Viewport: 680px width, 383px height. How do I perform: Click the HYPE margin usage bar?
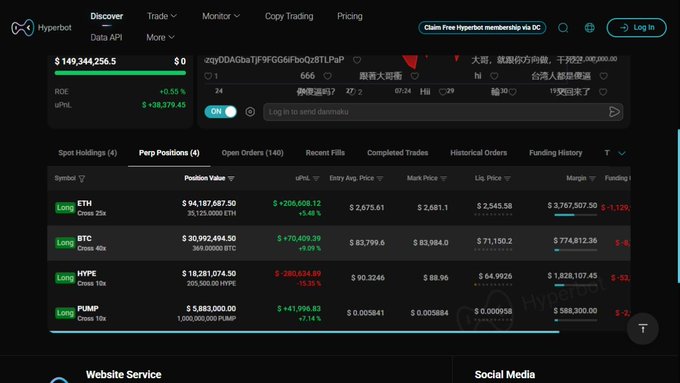coord(575,285)
